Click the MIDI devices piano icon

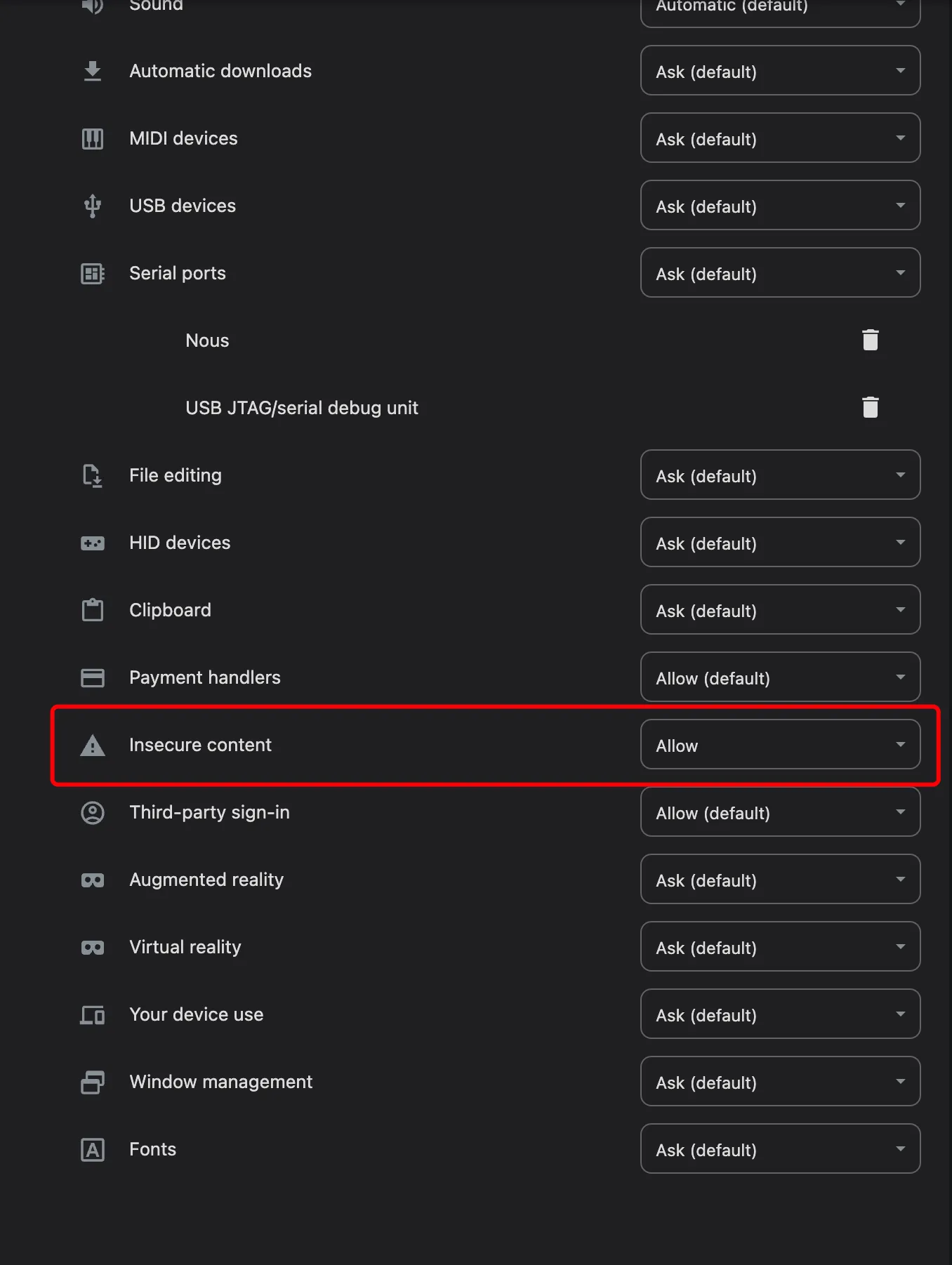coord(93,138)
